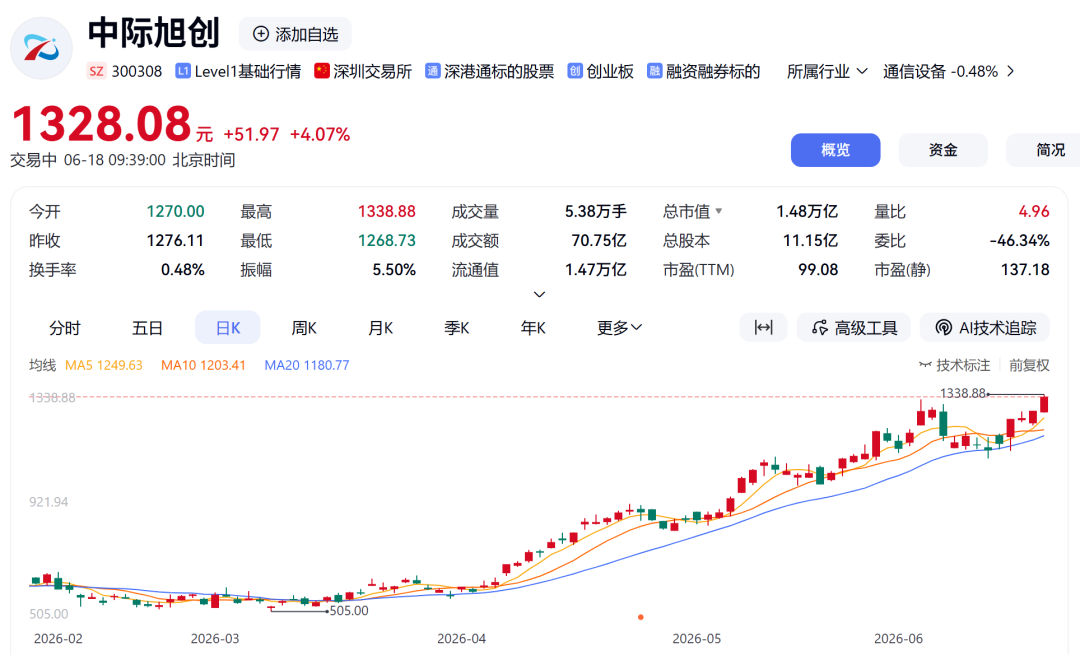Expand more quote data chevron

(x=540, y=295)
